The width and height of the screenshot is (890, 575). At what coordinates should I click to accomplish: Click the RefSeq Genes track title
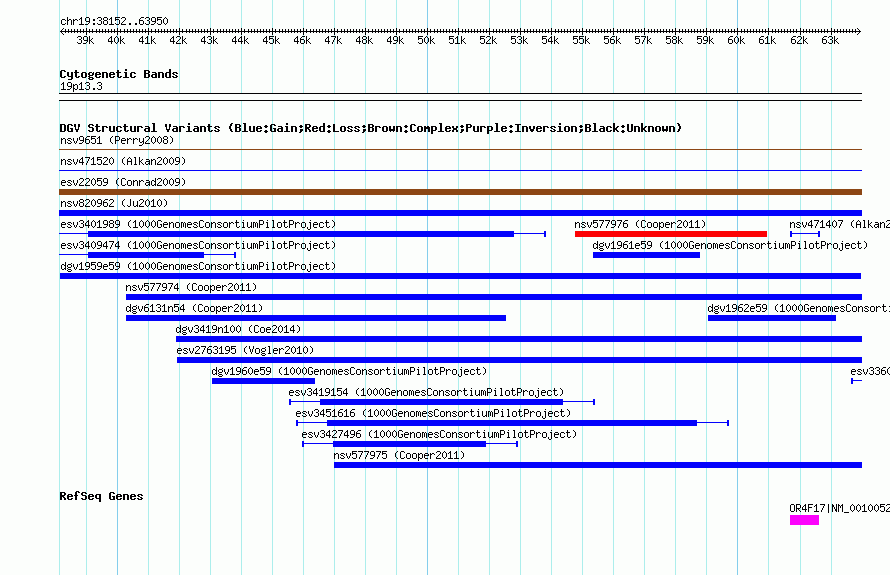tap(101, 496)
